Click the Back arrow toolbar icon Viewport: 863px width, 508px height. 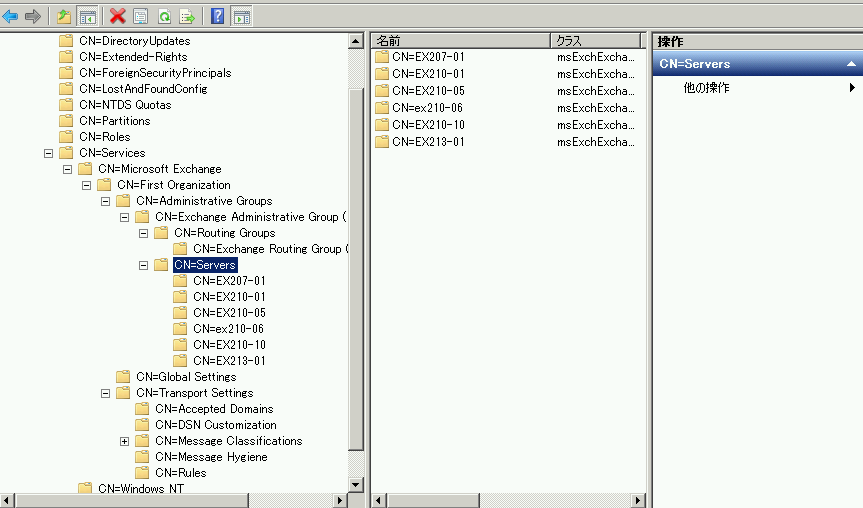pos(10,17)
